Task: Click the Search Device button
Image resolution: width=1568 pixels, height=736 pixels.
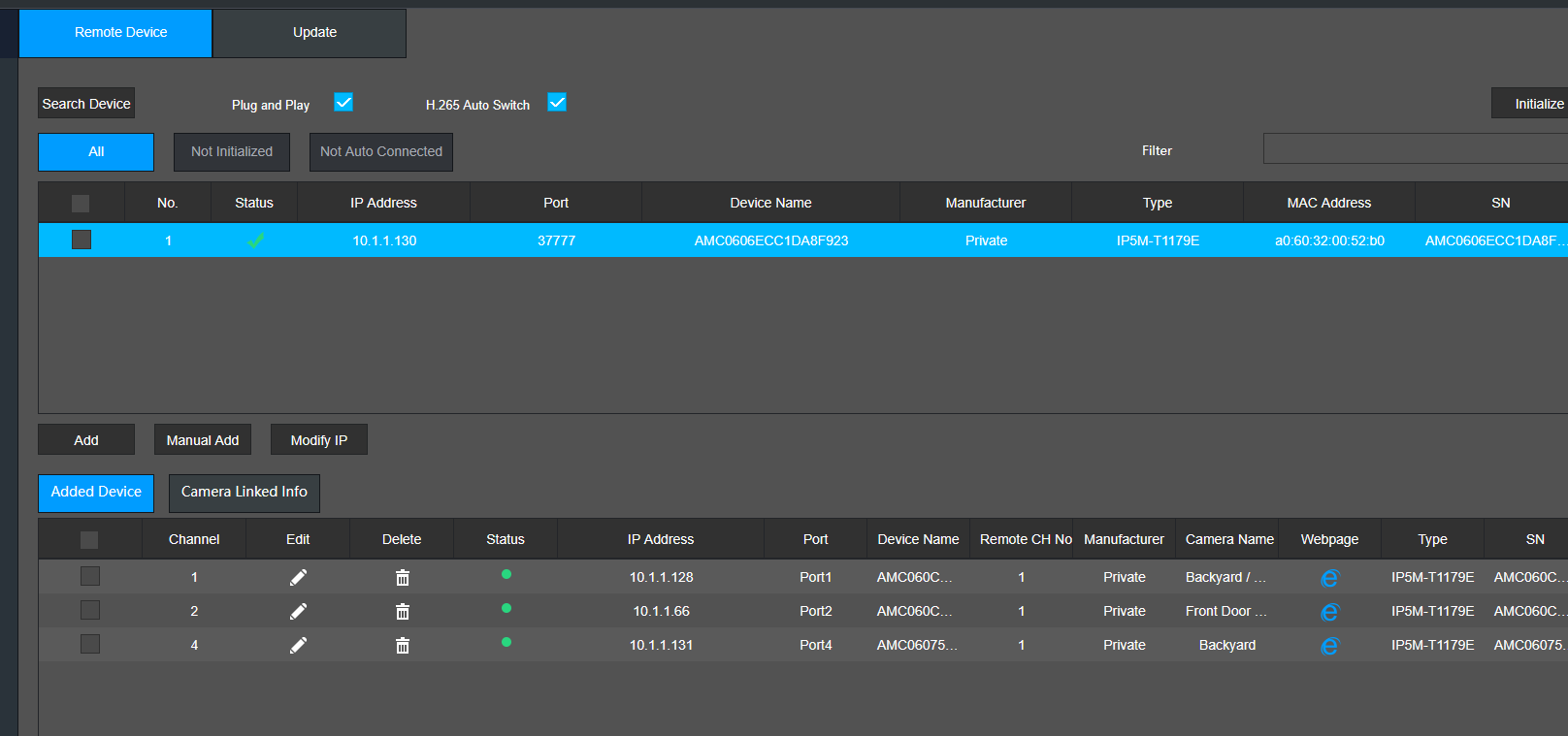Action: [x=86, y=104]
